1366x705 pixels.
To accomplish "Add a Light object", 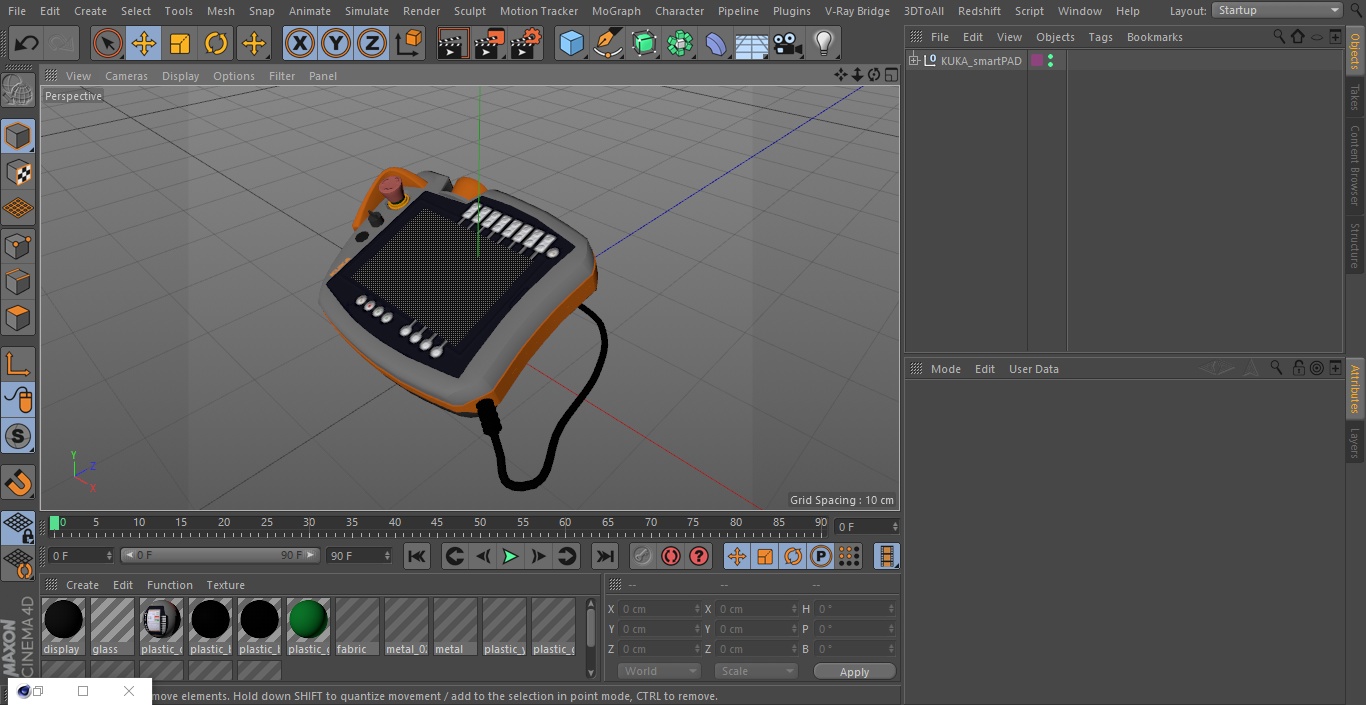I will pos(824,43).
